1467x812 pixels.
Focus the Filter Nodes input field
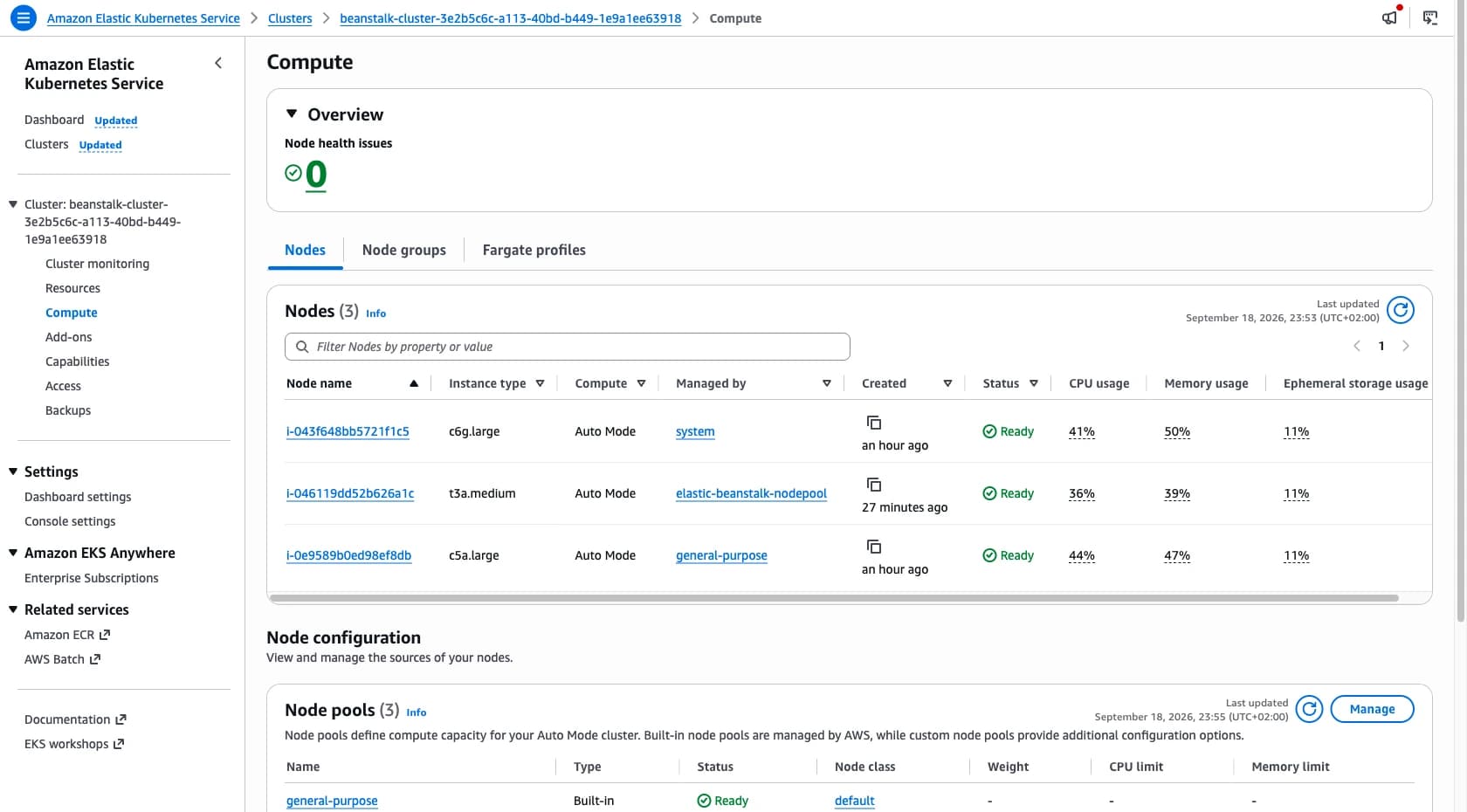click(x=567, y=347)
